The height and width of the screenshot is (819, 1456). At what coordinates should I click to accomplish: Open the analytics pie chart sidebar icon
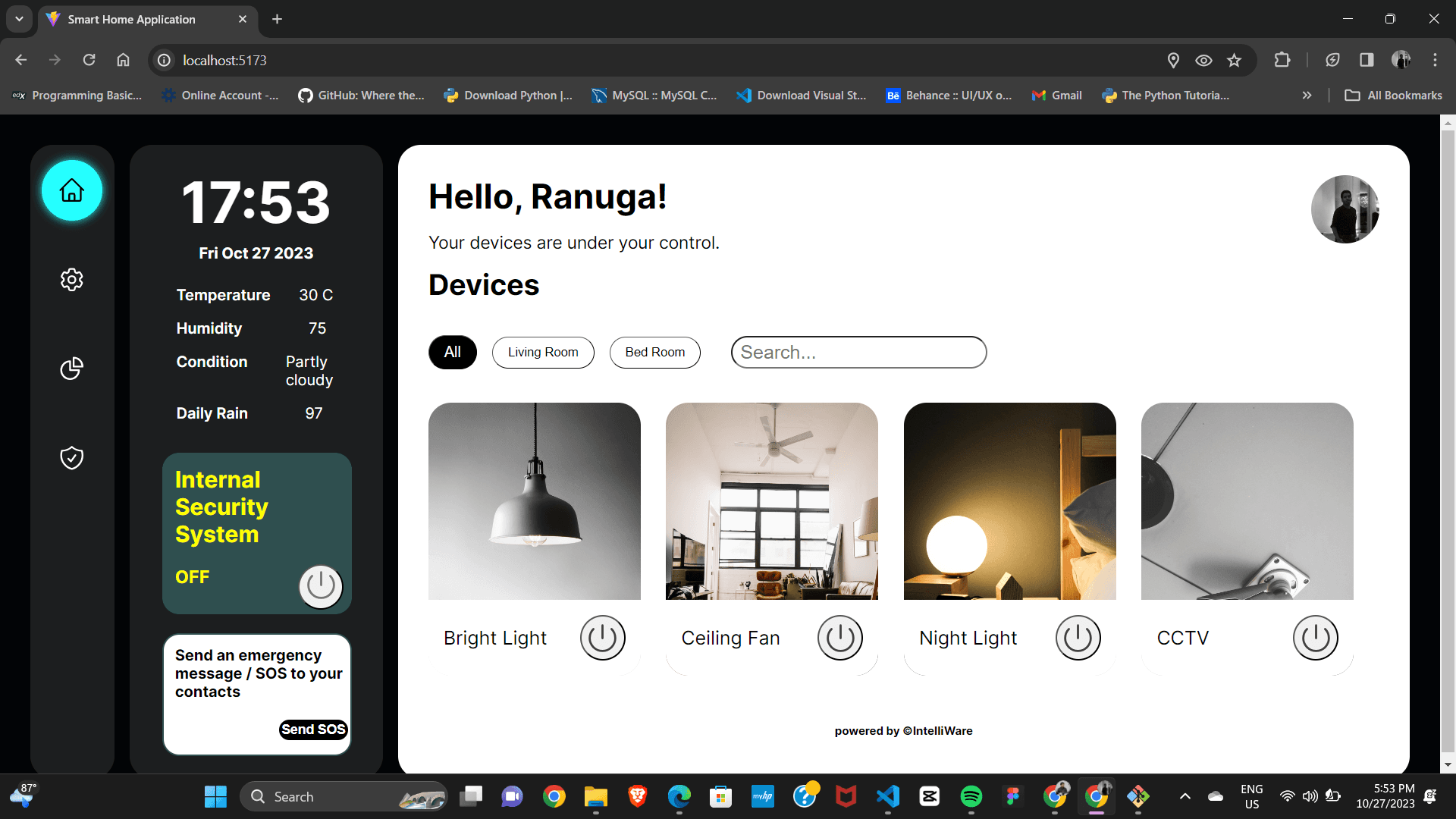tap(71, 369)
